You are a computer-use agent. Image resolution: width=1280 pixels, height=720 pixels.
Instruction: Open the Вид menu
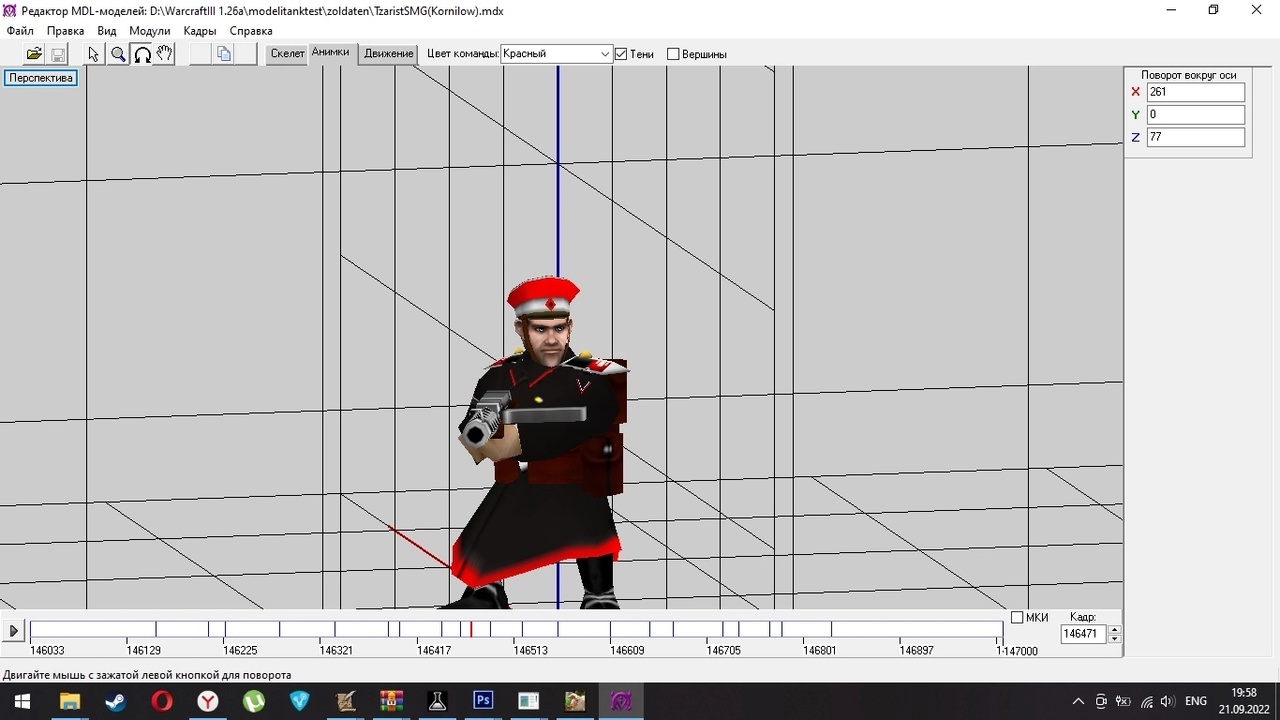pyautogui.click(x=107, y=31)
